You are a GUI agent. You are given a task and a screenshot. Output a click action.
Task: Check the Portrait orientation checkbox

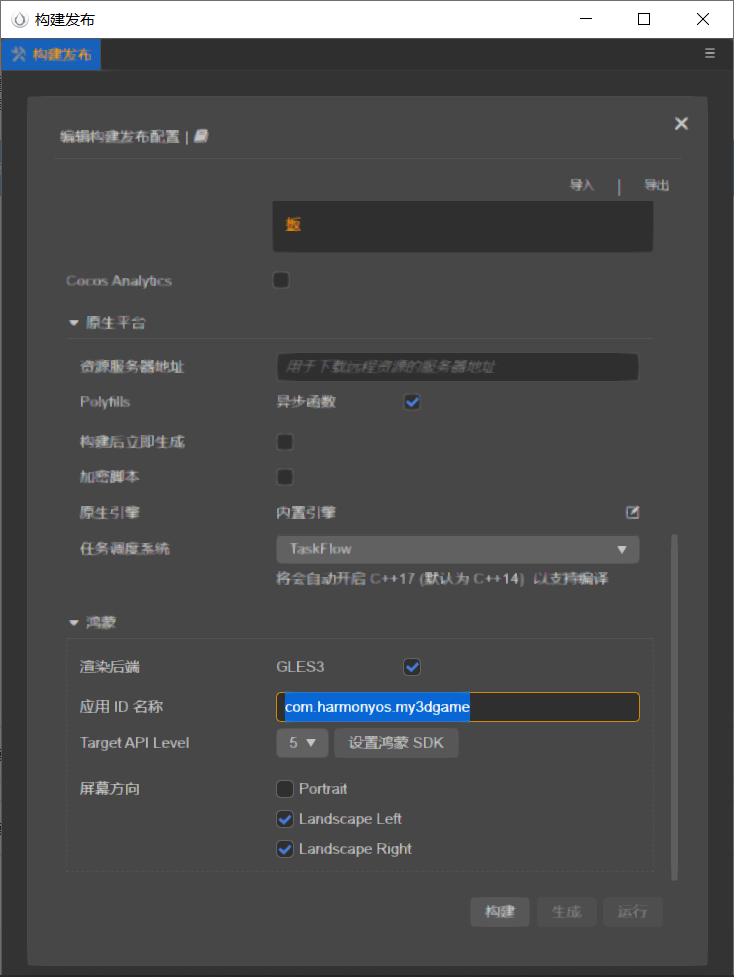(x=285, y=789)
